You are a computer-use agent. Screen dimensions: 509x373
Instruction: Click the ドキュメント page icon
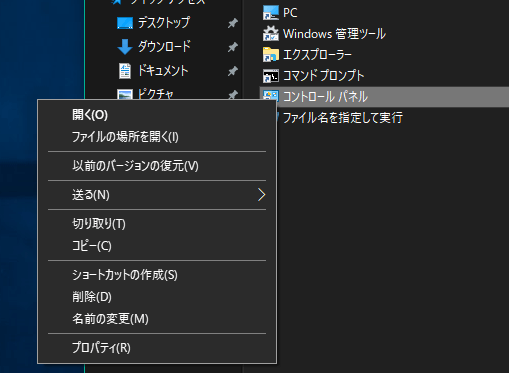[125, 71]
